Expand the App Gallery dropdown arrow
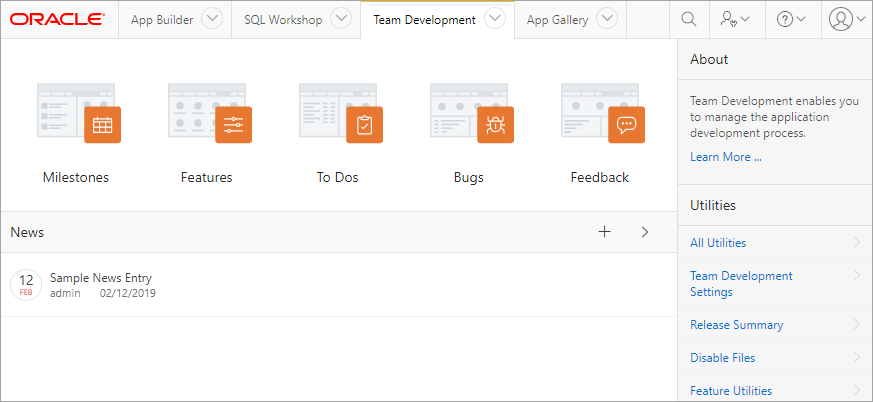 (x=607, y=19)
